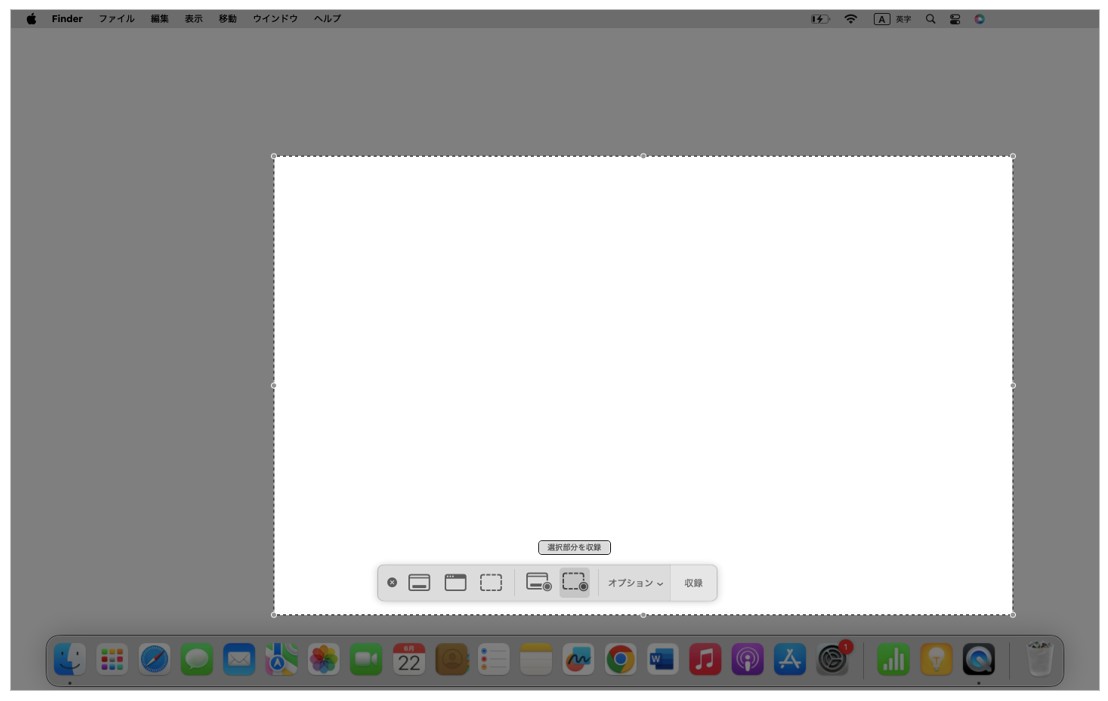Activate Siri from the menu bar
The height and width of the screenshot is (701, 1108).
coord(979,19)
